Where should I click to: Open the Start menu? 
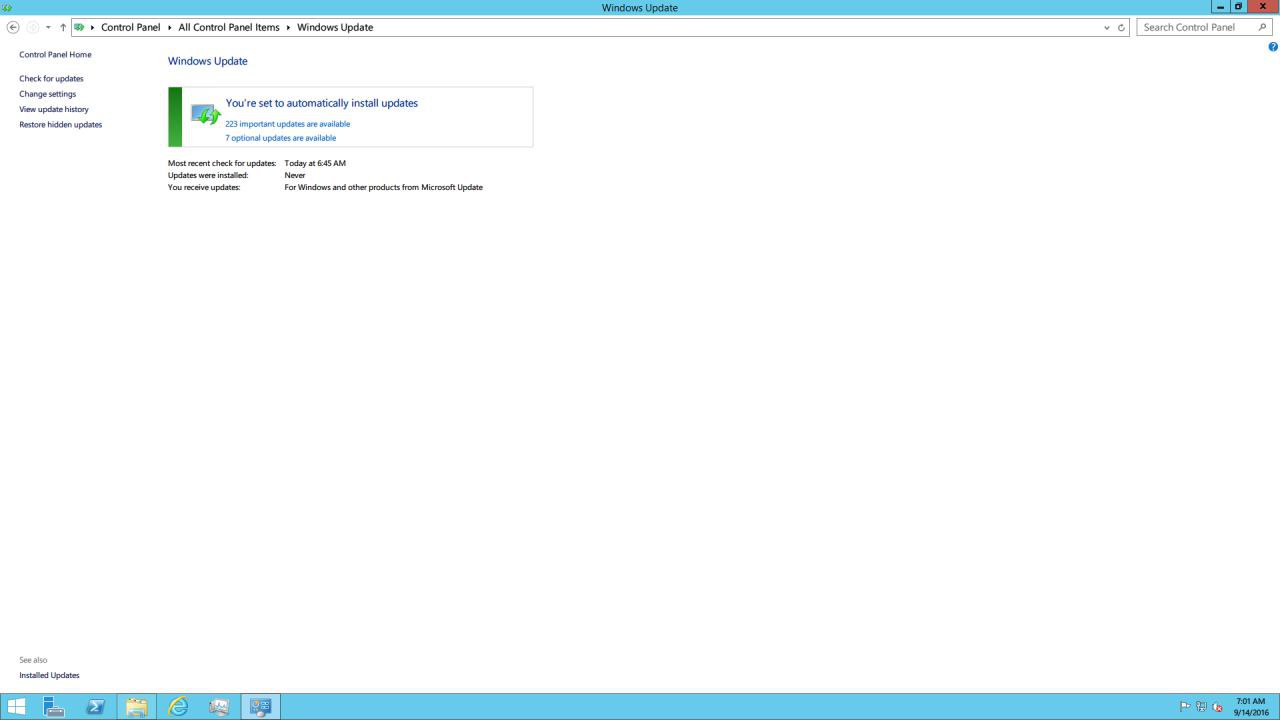(17, 707)
